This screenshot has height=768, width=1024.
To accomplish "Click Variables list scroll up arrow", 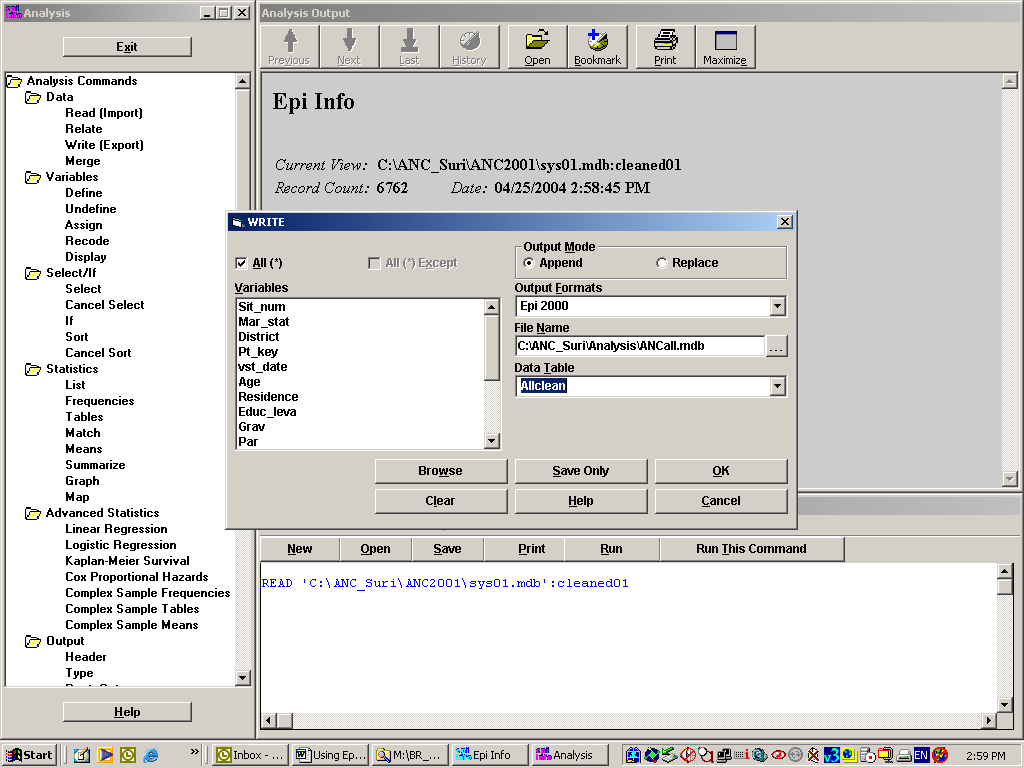I will [x=492, y=307].
